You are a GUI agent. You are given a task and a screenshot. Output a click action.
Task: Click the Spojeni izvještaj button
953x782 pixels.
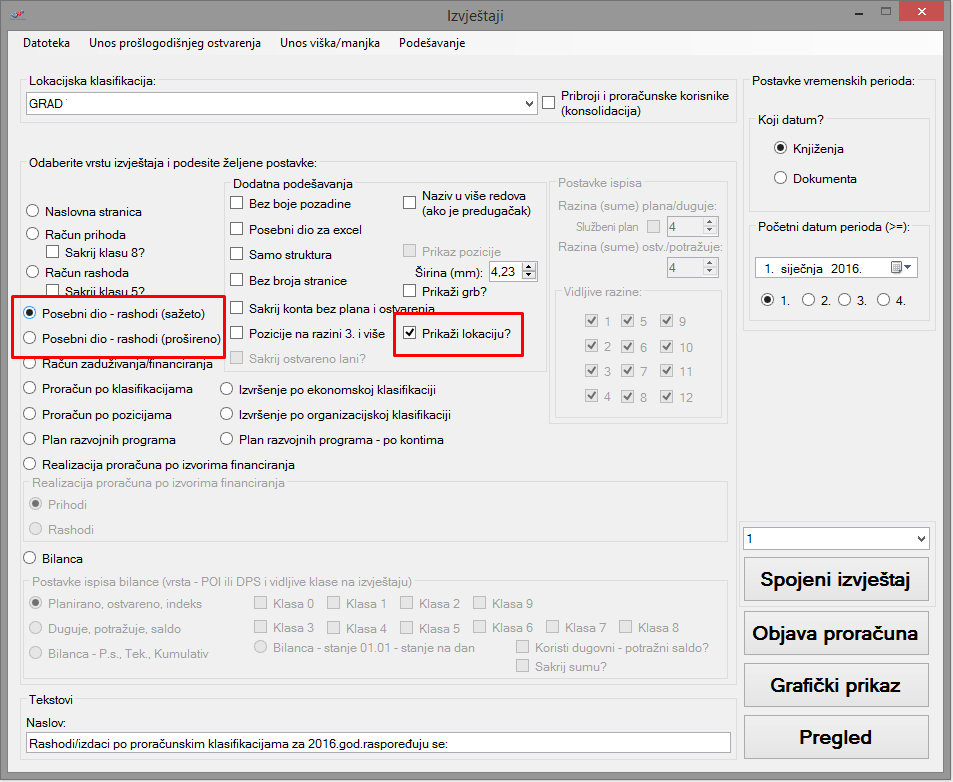coord(835,581)
